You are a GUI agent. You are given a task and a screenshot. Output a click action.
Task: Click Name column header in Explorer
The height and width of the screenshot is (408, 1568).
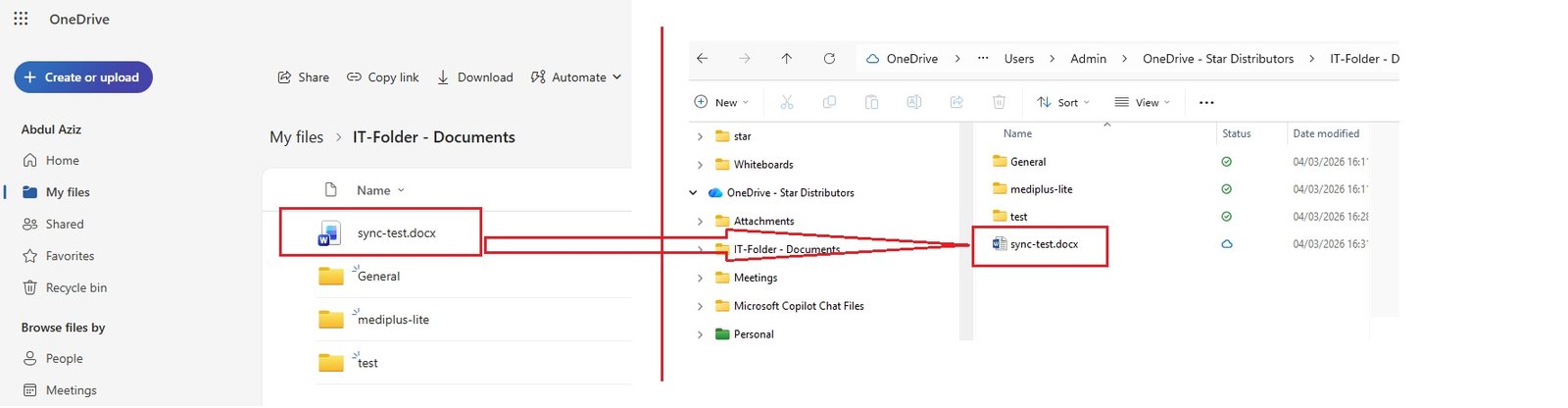(x=1017, y=133)
